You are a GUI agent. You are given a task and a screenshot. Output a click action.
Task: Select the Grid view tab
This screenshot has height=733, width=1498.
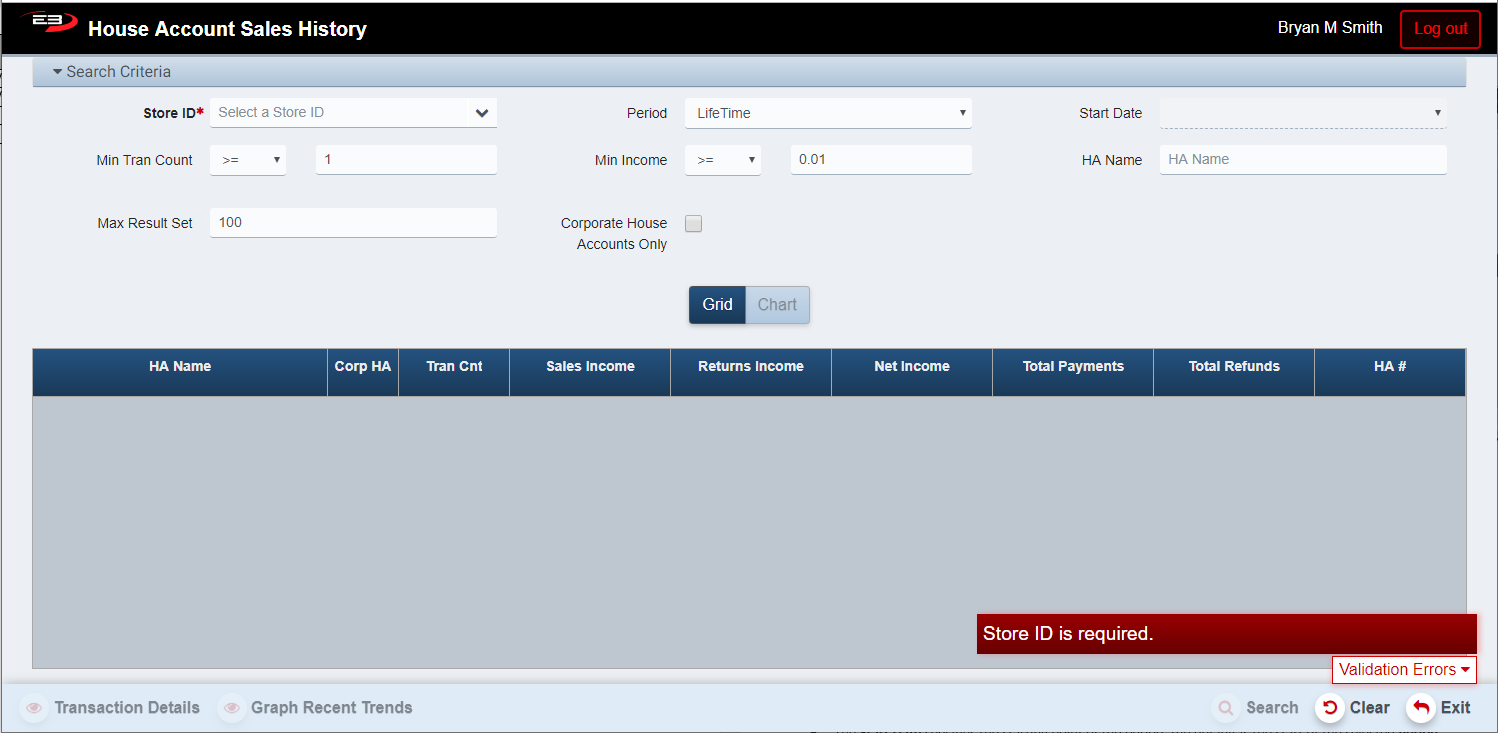717,305
